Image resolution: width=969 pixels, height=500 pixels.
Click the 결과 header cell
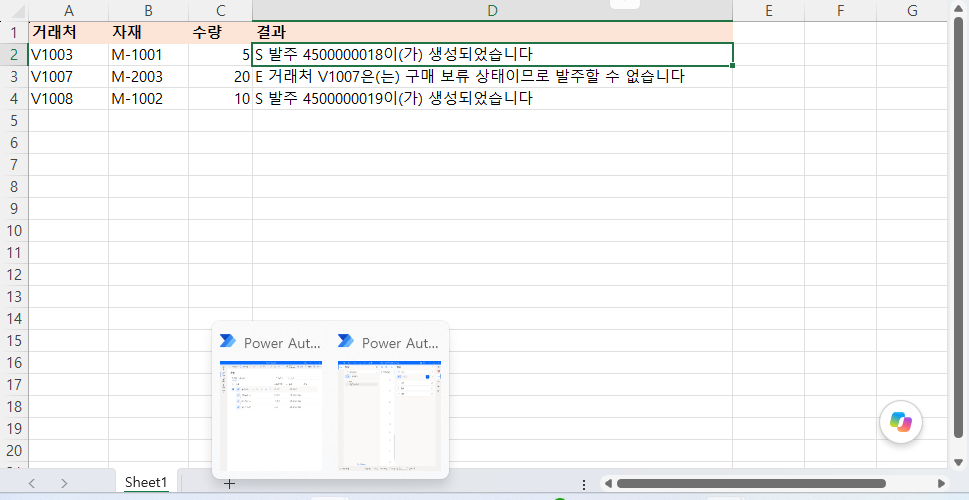(493, 32)
